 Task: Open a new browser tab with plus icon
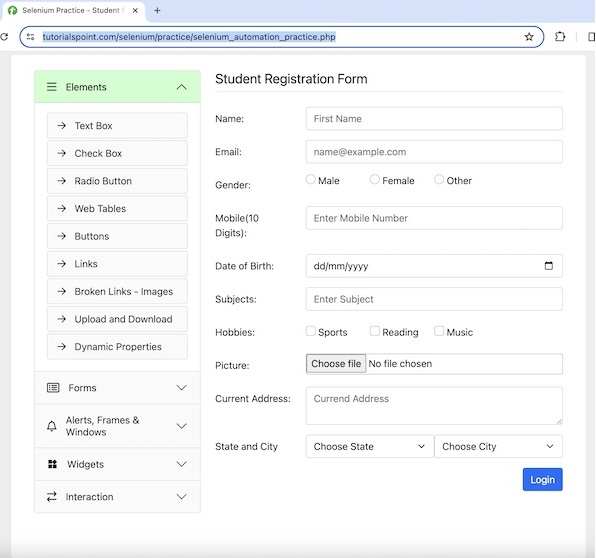pyautogui.click(x=157, y=11)
